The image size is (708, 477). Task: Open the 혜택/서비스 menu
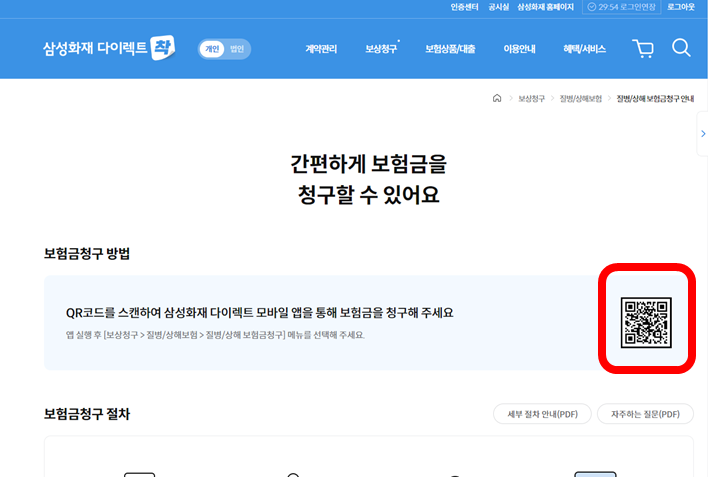[x=584, y=49]
